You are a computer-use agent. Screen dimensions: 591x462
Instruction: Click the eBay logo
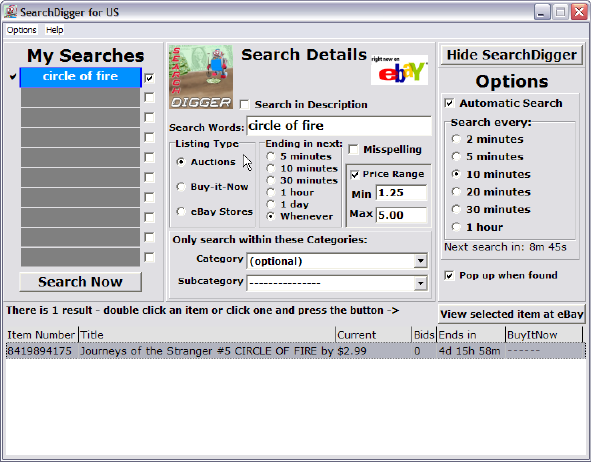(400, 70)
